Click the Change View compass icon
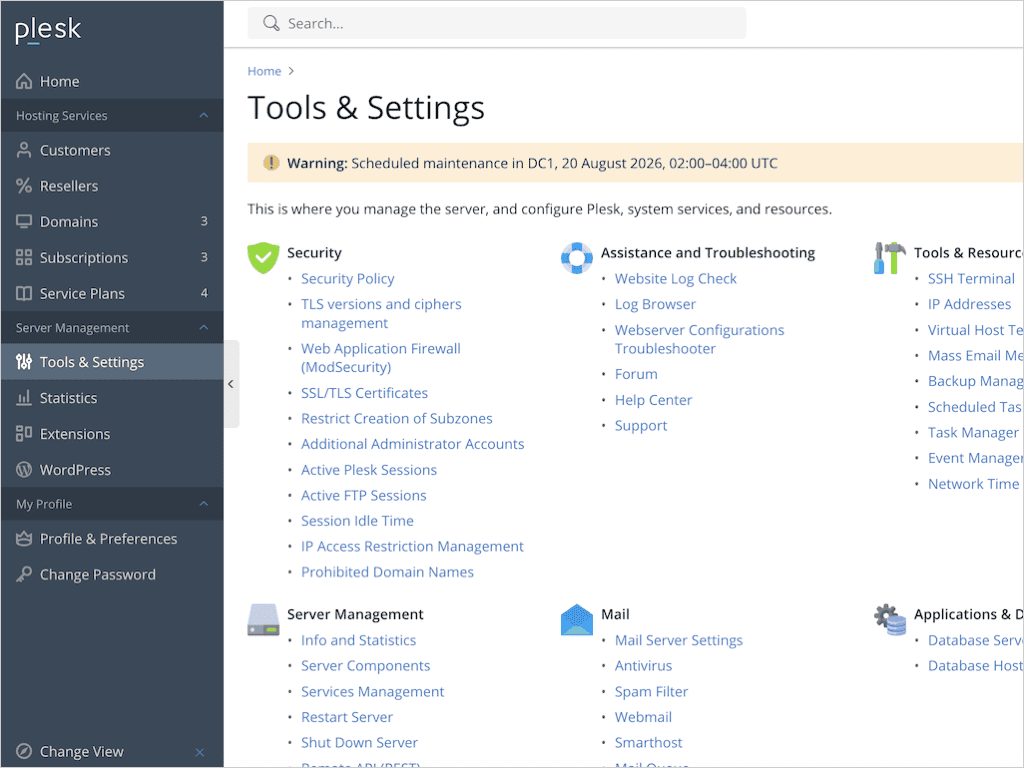1024x768 pixels. [x=24, y=751]
